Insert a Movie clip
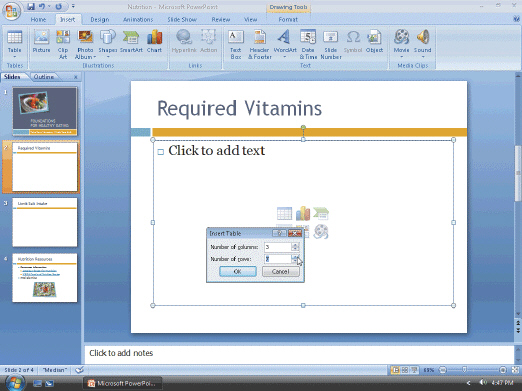 coord(401,43)
